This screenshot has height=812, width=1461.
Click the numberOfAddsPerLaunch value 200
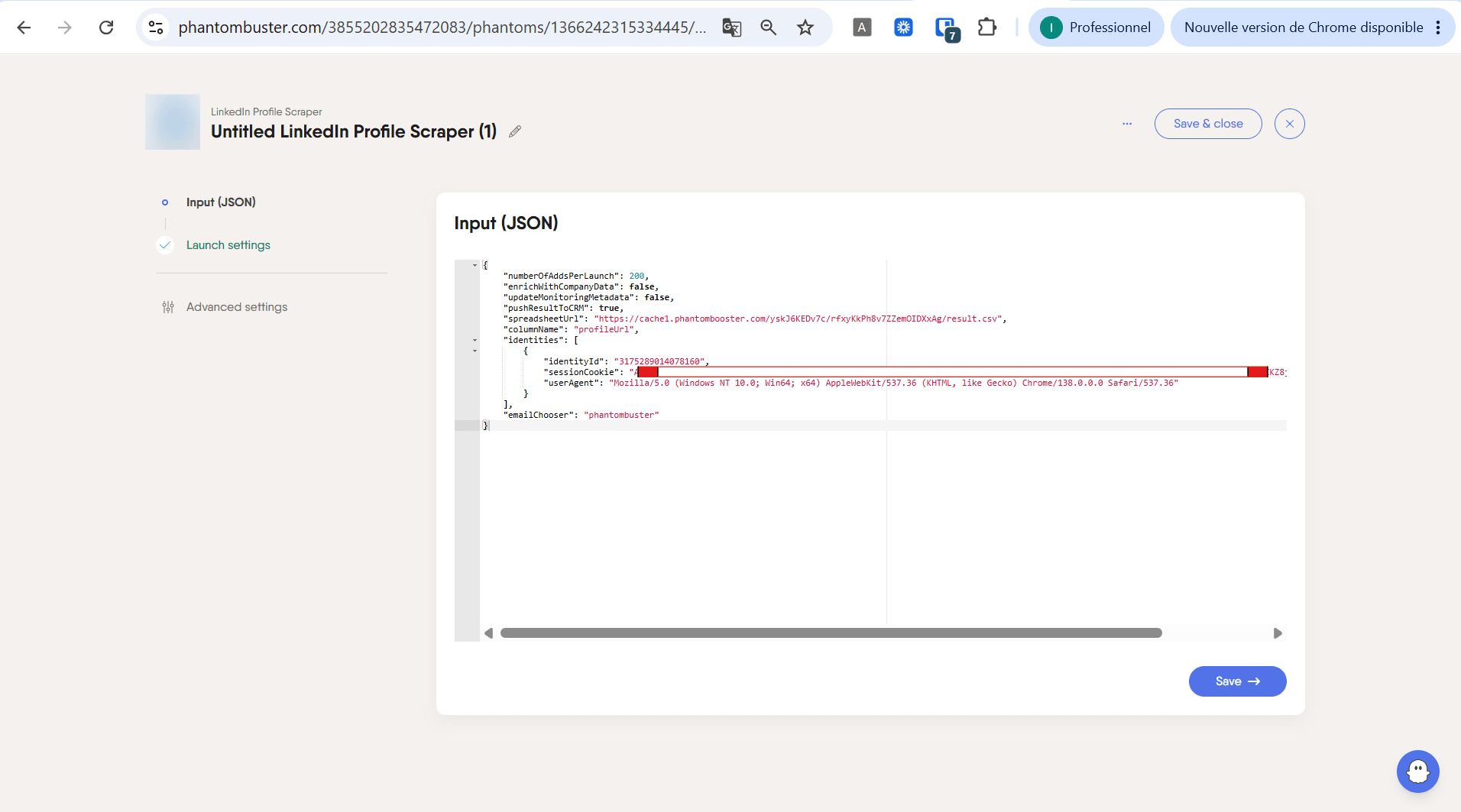pos(637,277)
